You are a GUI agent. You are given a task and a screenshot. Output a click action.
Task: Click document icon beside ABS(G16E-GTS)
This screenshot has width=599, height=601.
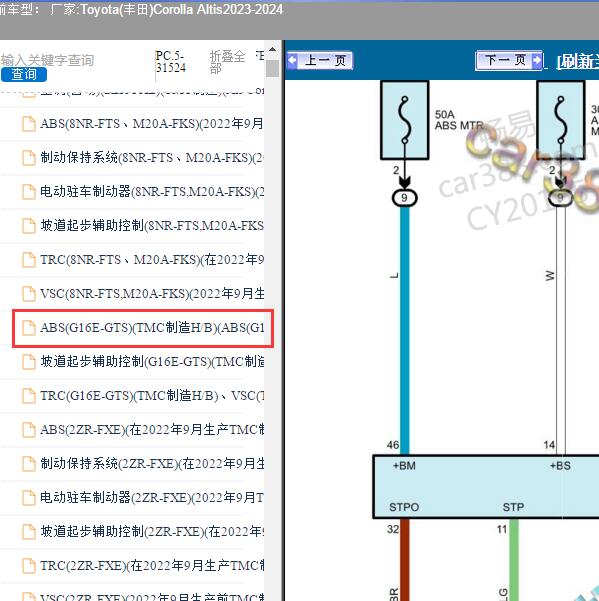(29, 328)
